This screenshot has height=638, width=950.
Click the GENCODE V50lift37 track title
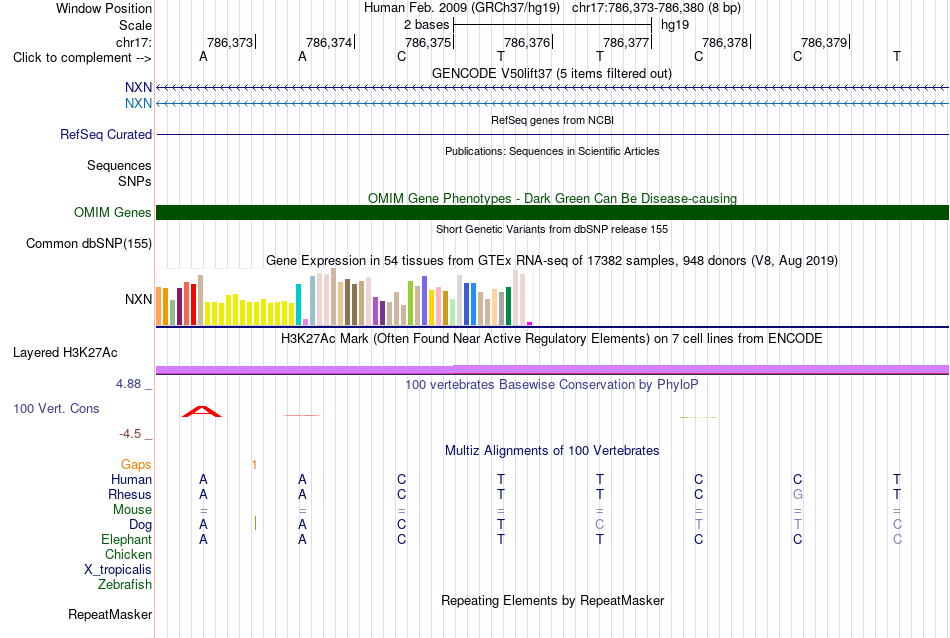(552, 73)
